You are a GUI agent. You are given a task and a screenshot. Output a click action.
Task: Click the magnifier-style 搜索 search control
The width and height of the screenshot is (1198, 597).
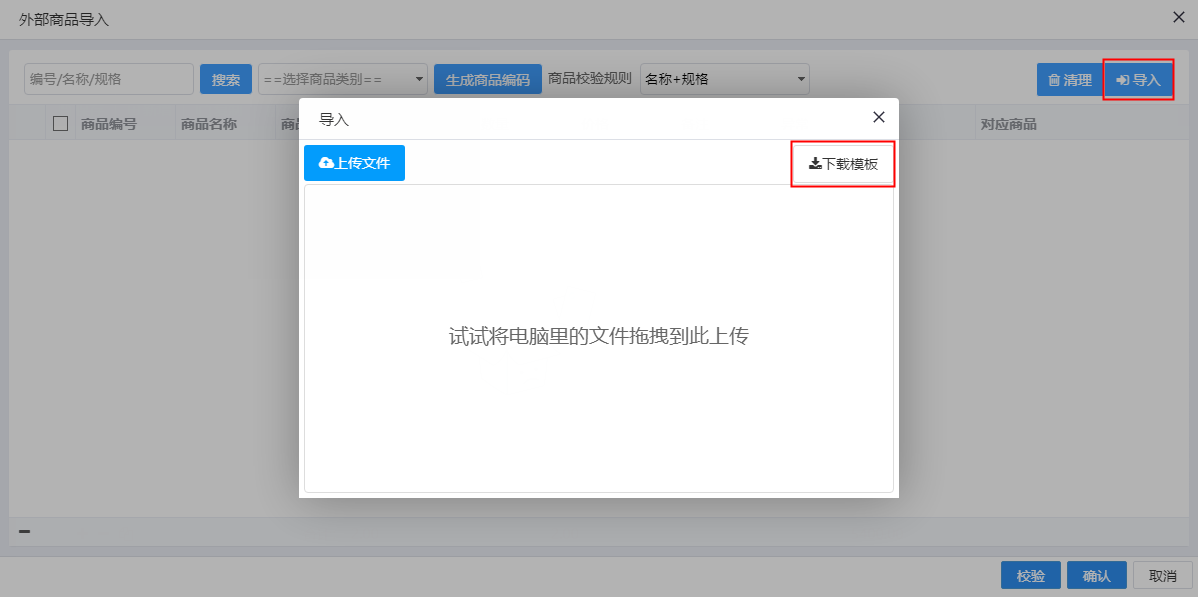pos(225,79)
